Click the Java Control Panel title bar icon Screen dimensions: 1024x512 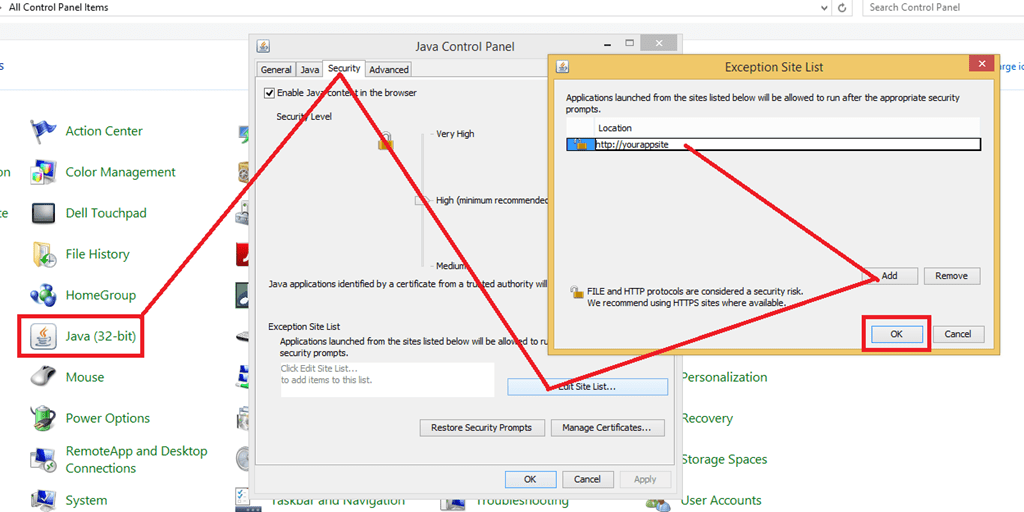(x=264, y=46)
